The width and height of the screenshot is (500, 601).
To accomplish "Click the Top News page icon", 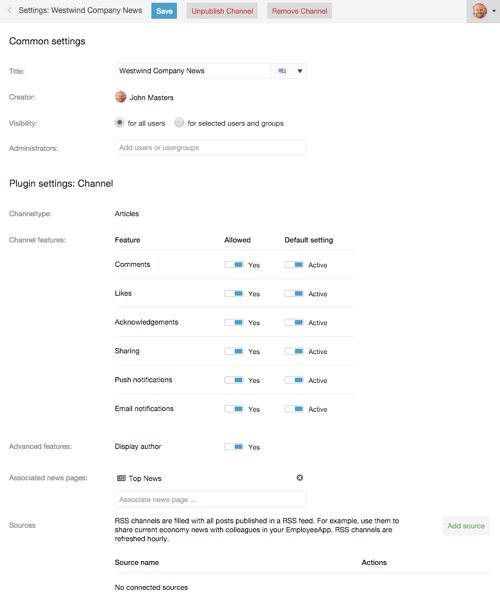I will [121, 478].
